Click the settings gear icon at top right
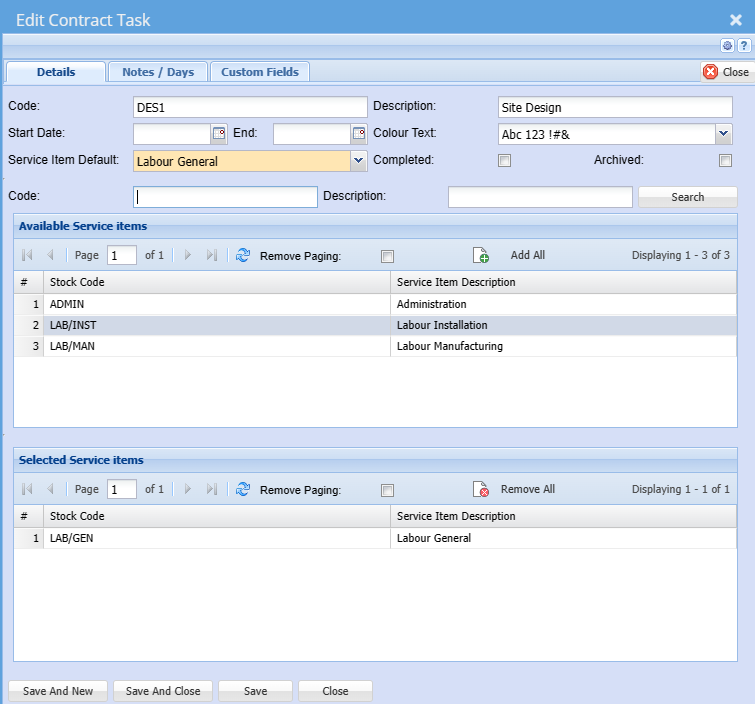The image size is (755, 704). [x=728, y=46]
